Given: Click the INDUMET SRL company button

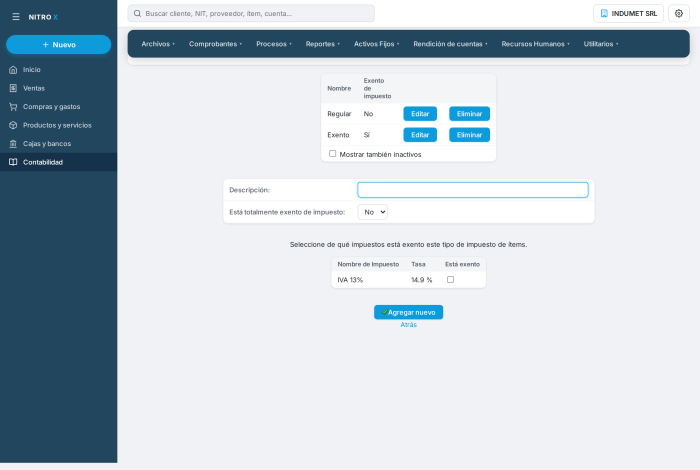Looking at the screenshot, I should 628,13.
